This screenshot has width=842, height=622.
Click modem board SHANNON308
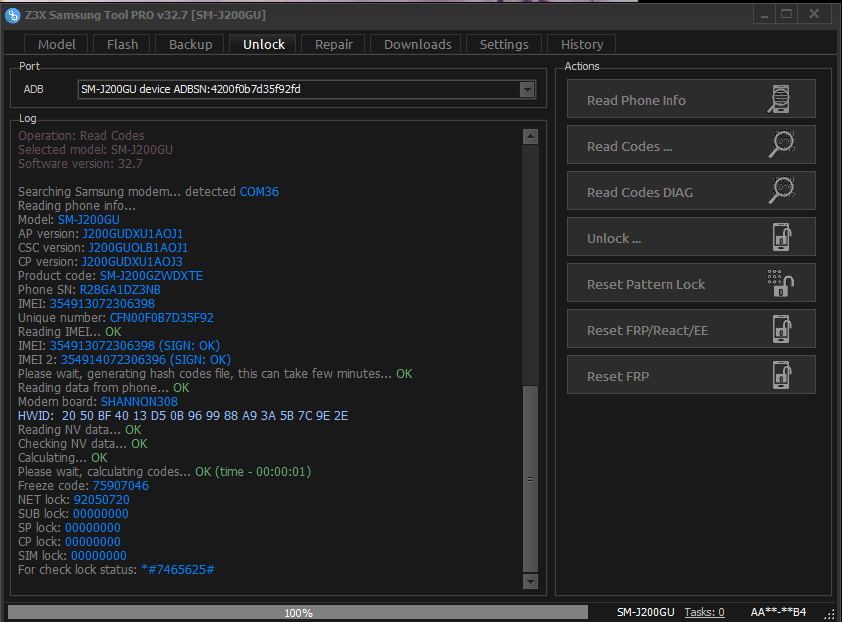click(x=139, y=402)
